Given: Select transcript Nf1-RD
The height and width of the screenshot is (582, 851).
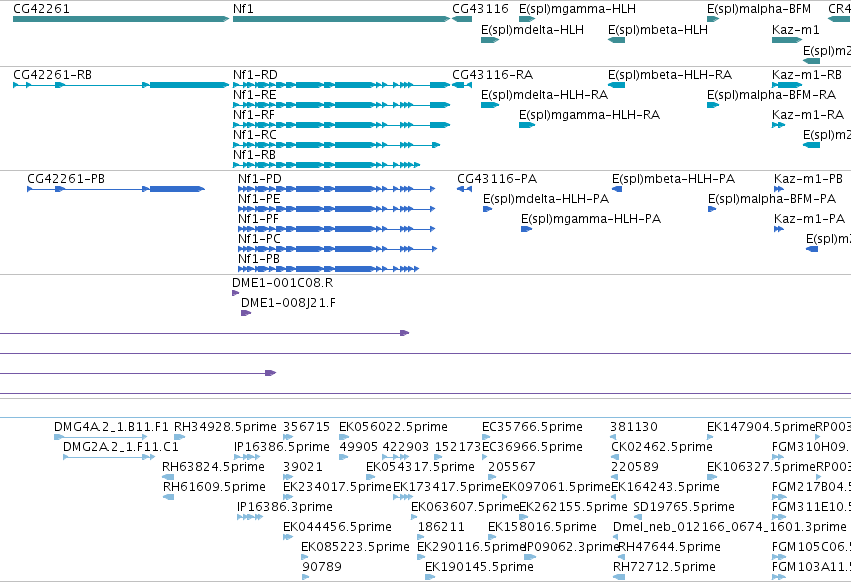Looking at the screenshot, I should (341, 85).
